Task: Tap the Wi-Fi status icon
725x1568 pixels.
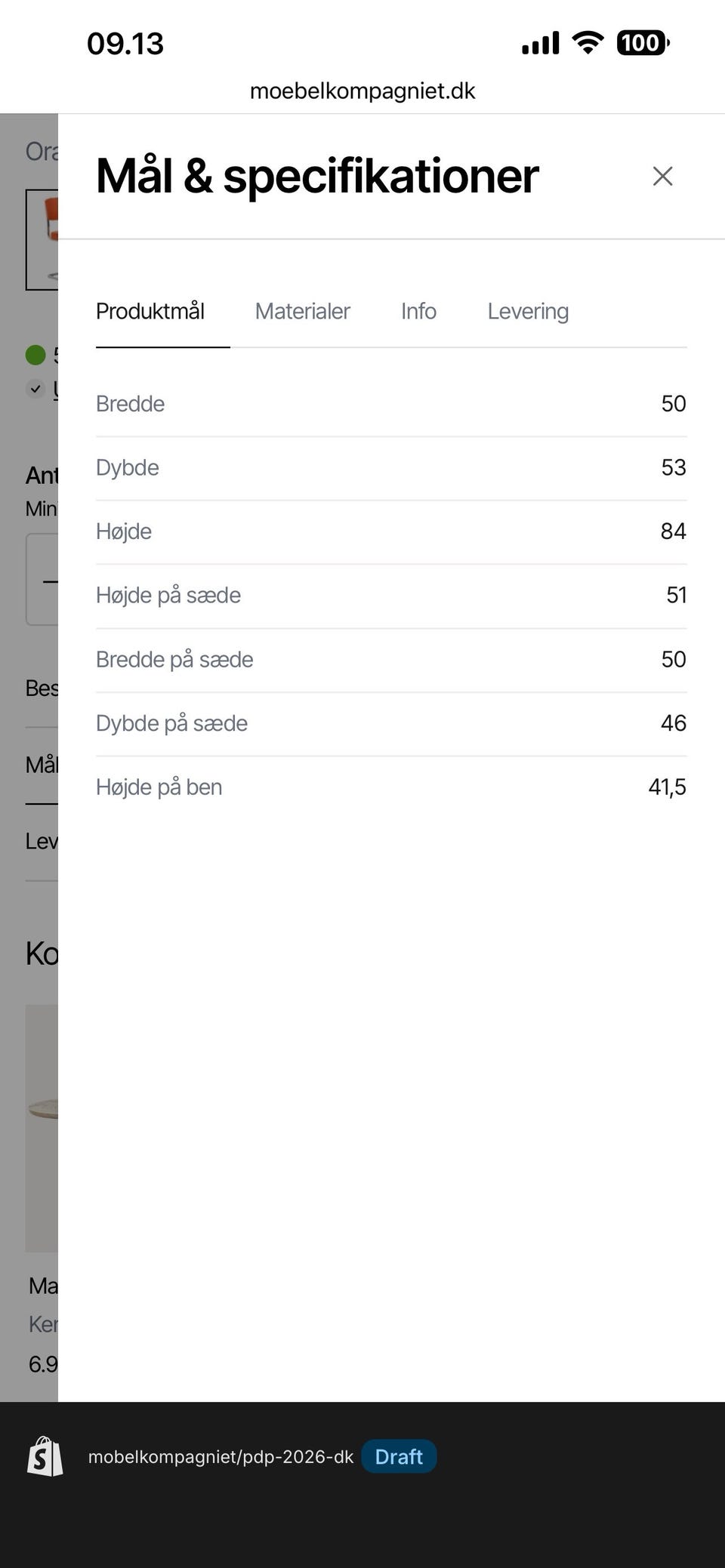Action: tap(588, 43)
